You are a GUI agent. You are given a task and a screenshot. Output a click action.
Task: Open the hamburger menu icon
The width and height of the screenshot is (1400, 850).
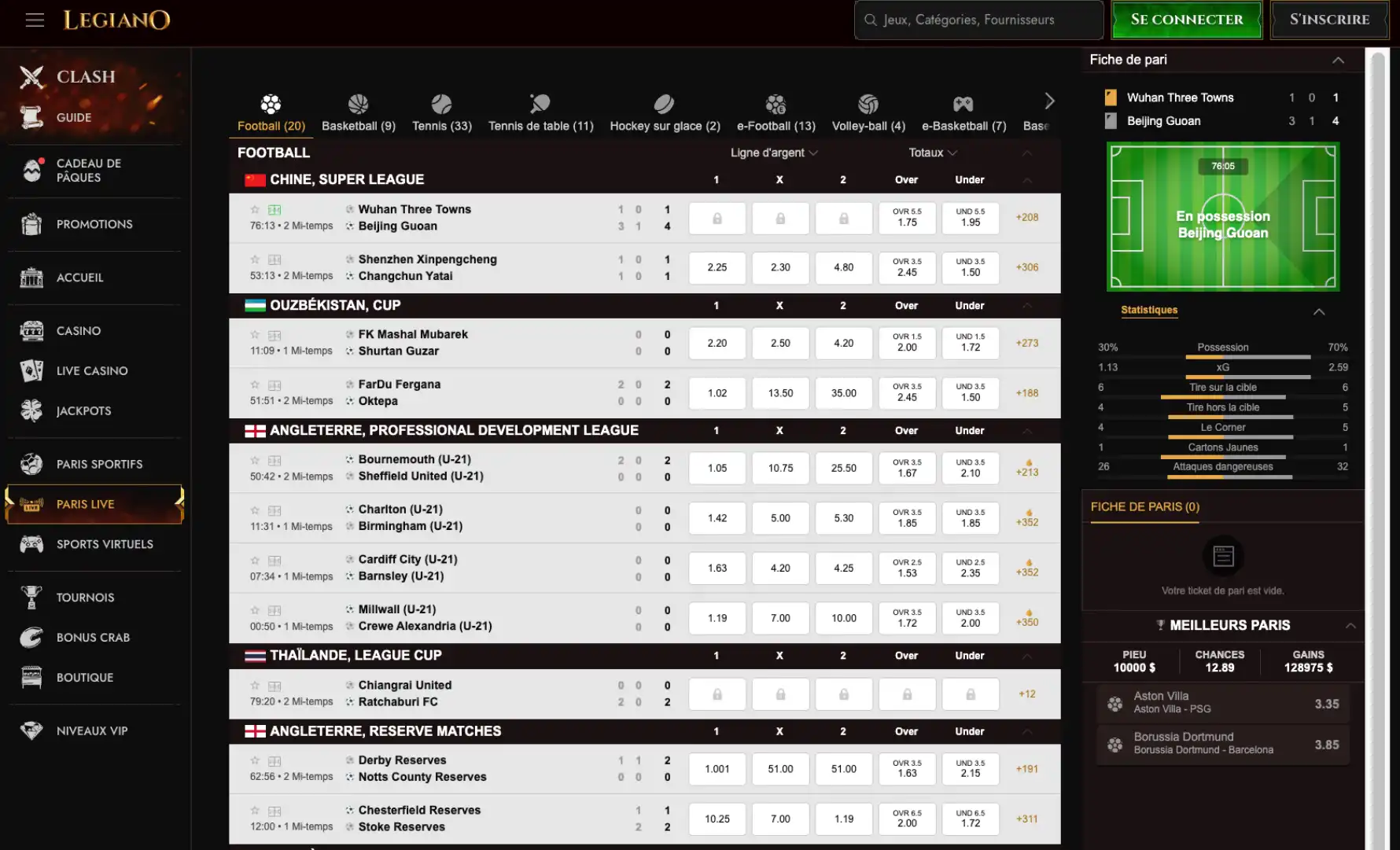pyautogui.click(x=35, y=20)
